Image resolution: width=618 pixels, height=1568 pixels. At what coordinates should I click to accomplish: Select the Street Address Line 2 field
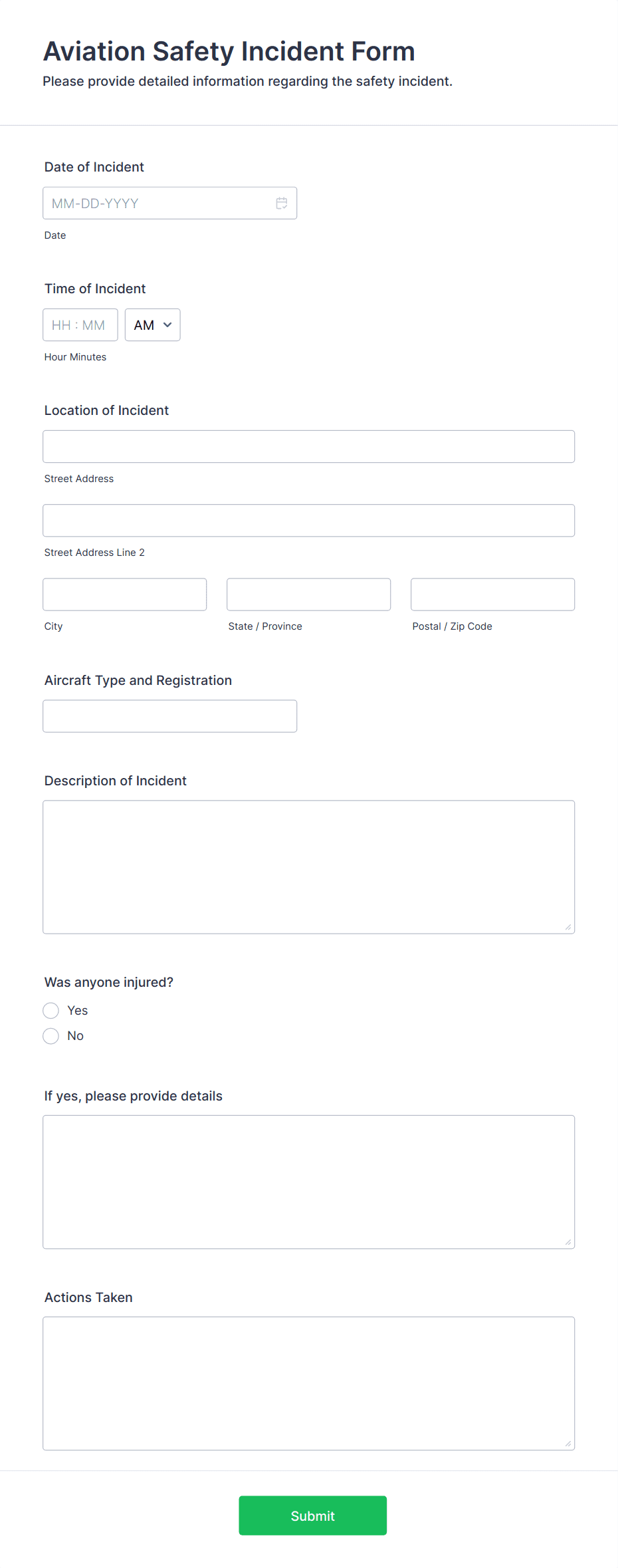[308, 520]
